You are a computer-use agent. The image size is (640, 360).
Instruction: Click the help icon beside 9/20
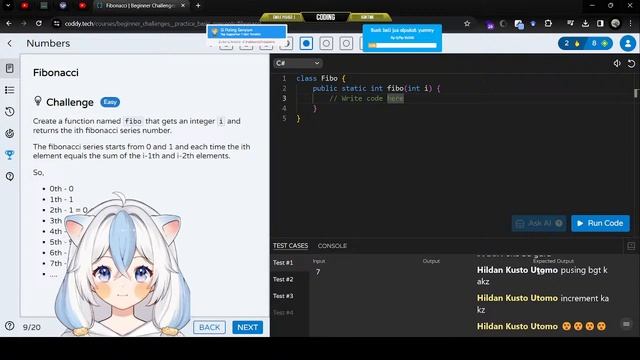(x=10, y=326)
